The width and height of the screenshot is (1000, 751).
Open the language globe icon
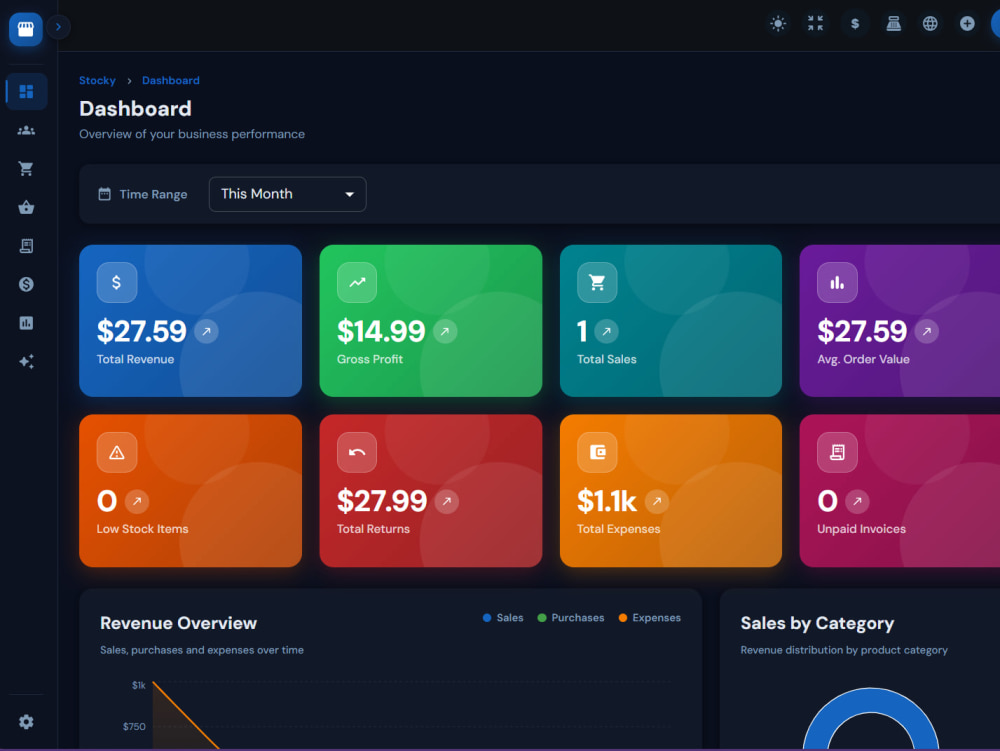(x=930, y=24)
